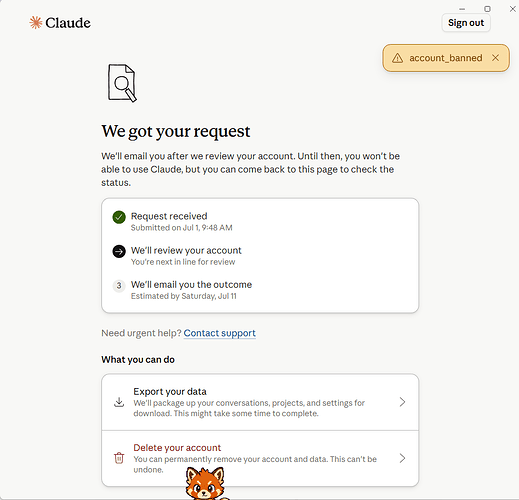The height and width of the screenshot is (500, 519).
Task: Click the black arrow review step icon
Action: click(x=119, y=251)
